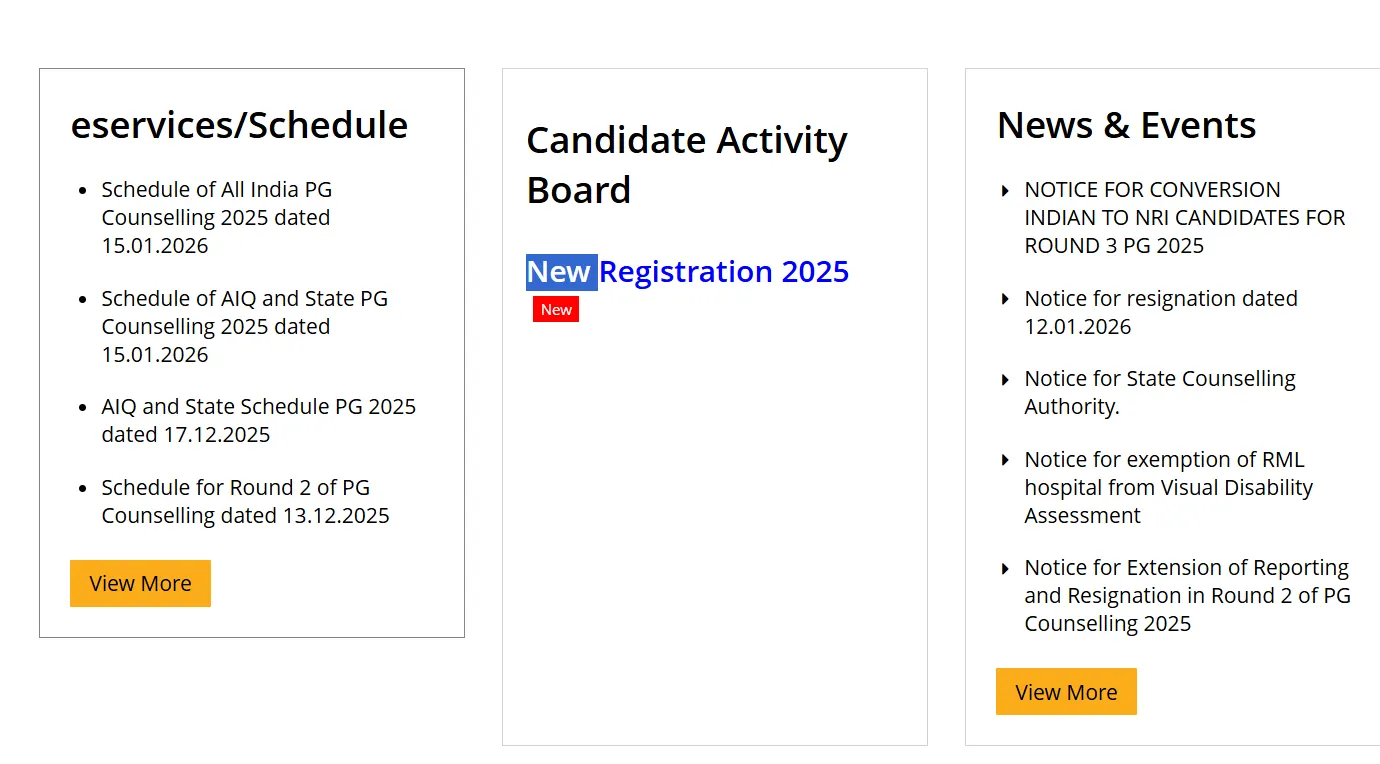Click View More under eservices/Schedule

(x=140, y=583)
